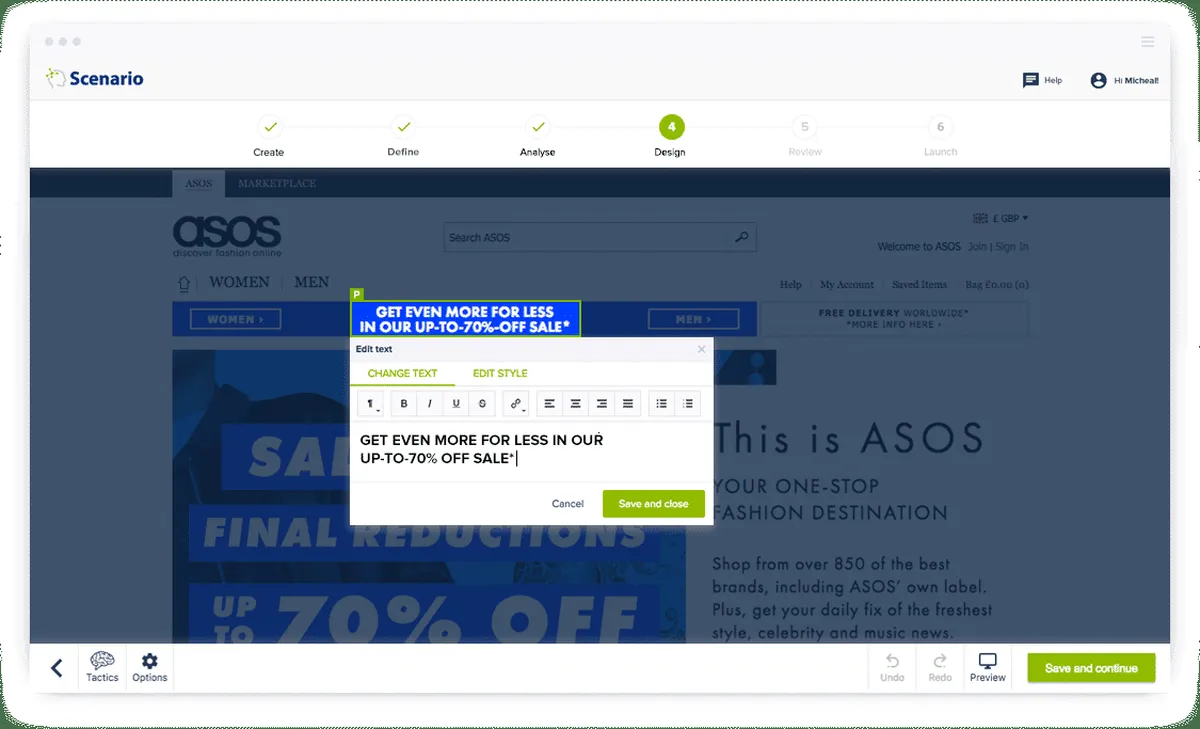Open the insert link dropdown
1200x729 pixels.
[516, 404]
